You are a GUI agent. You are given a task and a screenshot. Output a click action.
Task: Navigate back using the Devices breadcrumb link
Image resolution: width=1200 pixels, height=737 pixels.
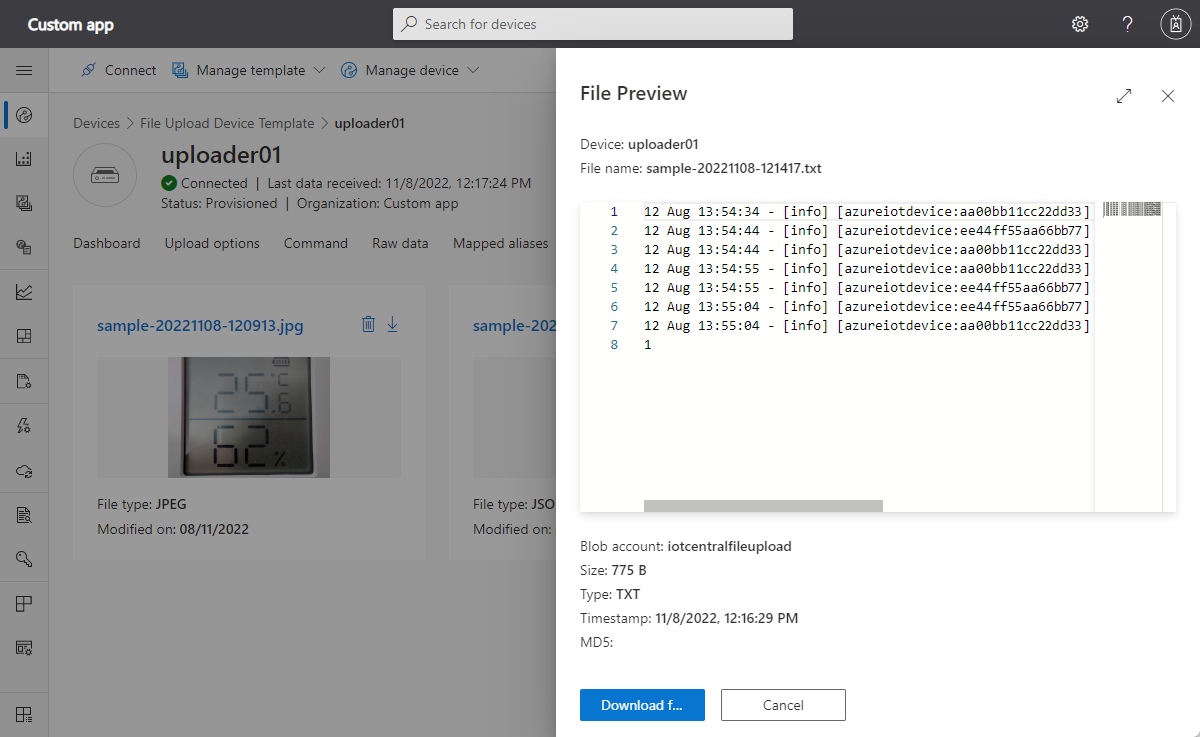point(96,122)
